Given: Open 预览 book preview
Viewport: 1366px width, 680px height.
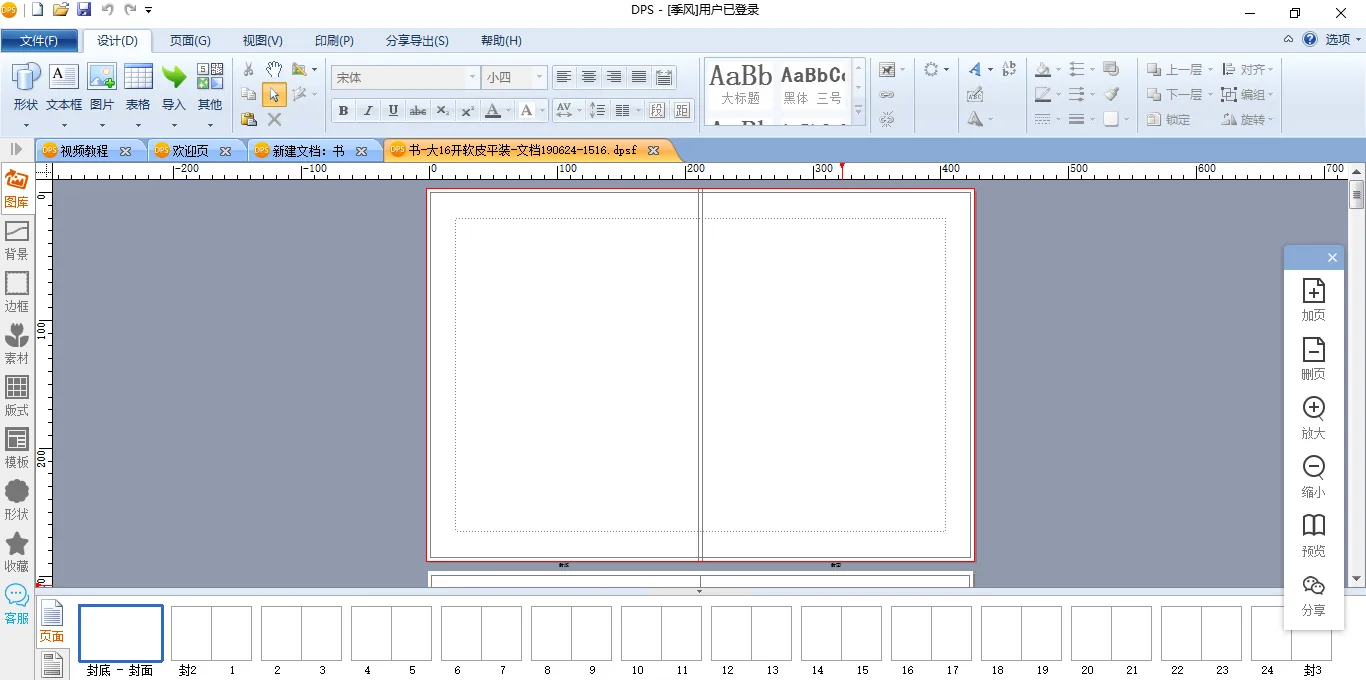Looking at the screenshot, I should click(1313, 535).
